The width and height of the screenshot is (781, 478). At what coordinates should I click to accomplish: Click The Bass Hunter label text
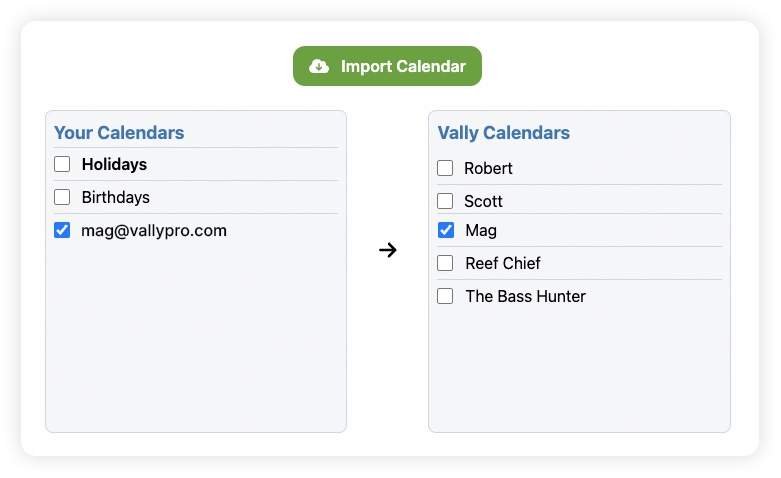pyautogui.click(x=525, y=296)
